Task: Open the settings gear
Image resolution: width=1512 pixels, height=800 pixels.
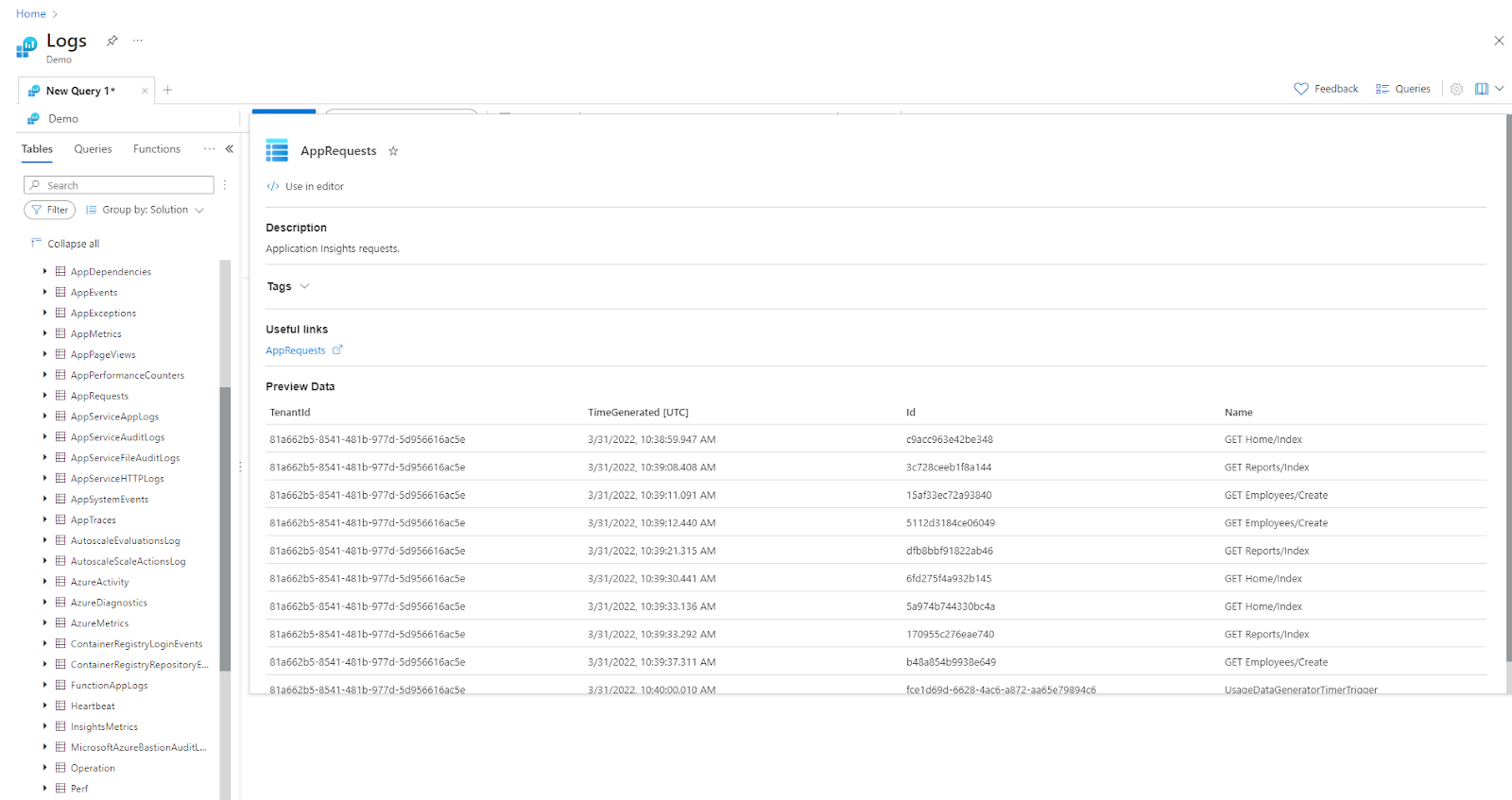Action: pos(1457,89)
